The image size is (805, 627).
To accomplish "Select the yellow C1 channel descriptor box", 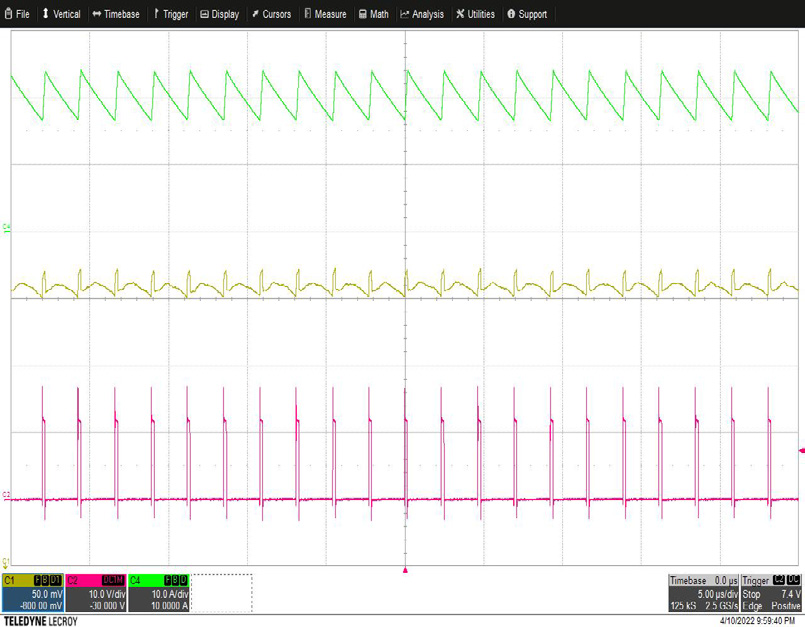I will pyautogui.click(x=33, y=592).
